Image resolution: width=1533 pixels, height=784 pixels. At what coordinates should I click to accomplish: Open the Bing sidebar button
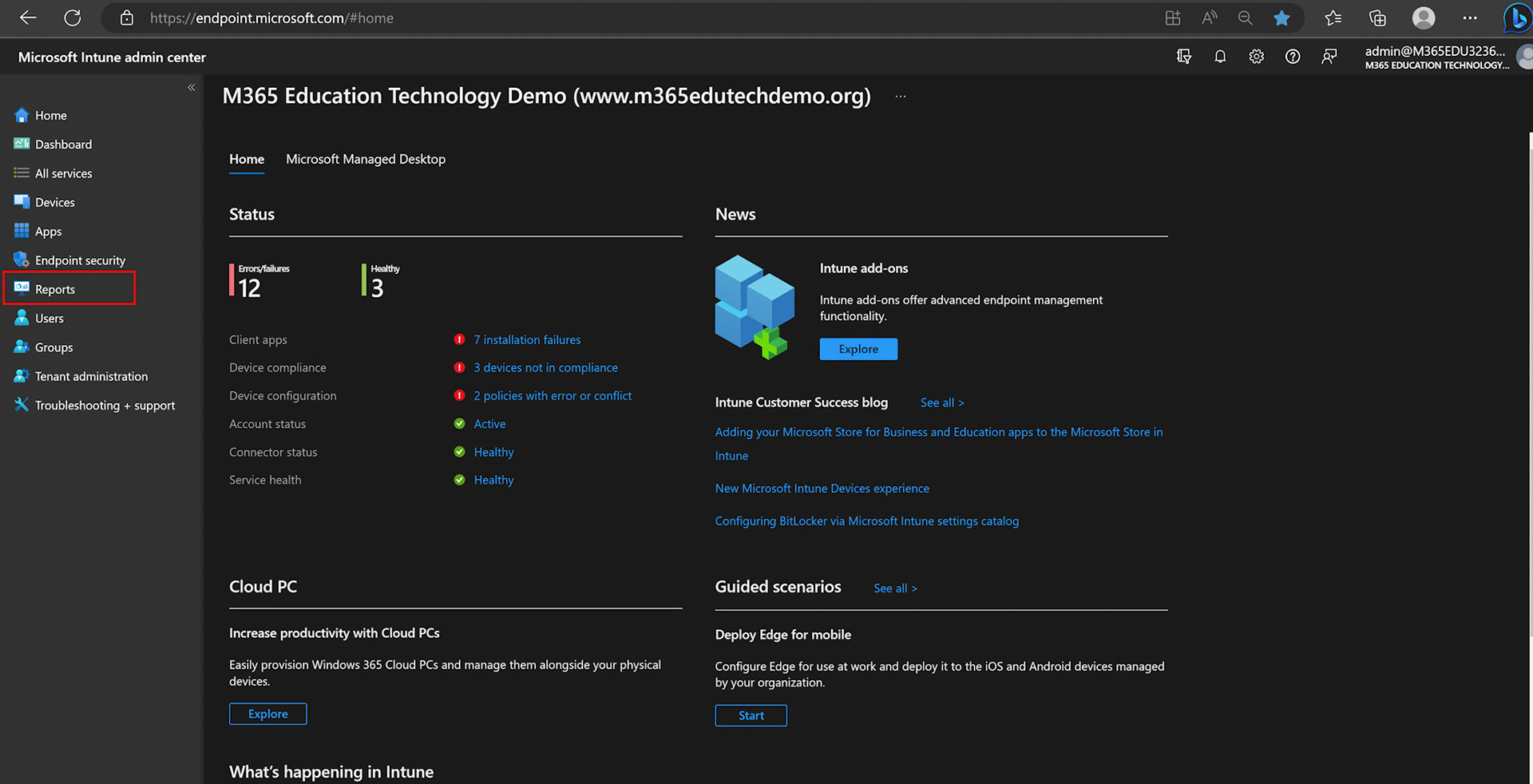[x=1517, y=18]
